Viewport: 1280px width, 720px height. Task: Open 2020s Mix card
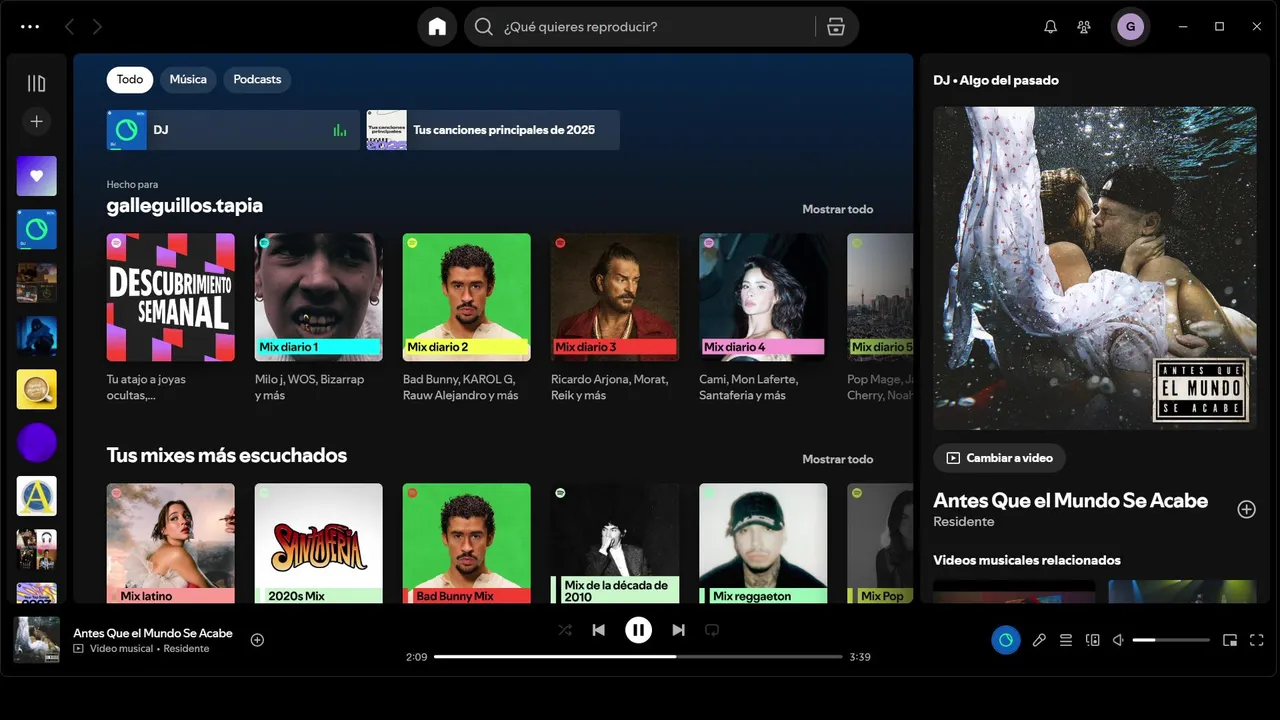point(319,543)
